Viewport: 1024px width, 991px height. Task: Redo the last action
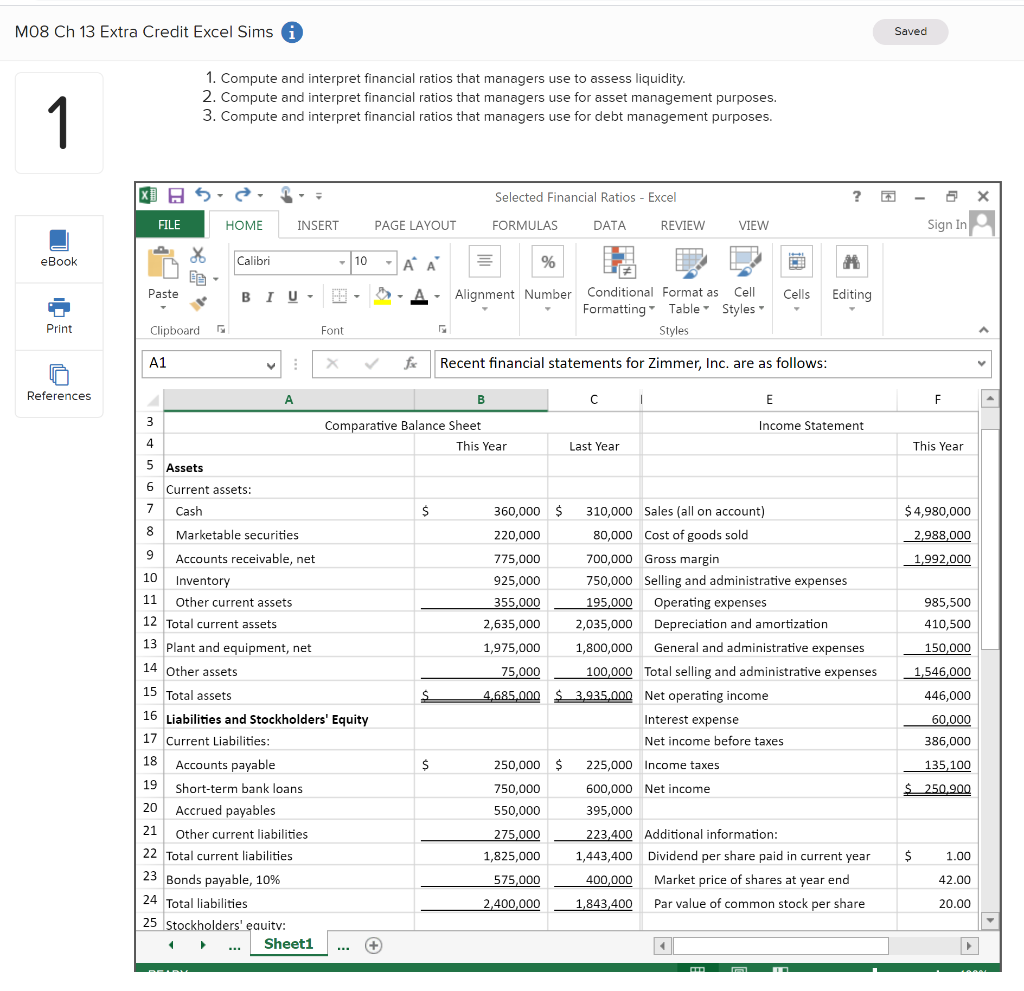tap(243, 195)
